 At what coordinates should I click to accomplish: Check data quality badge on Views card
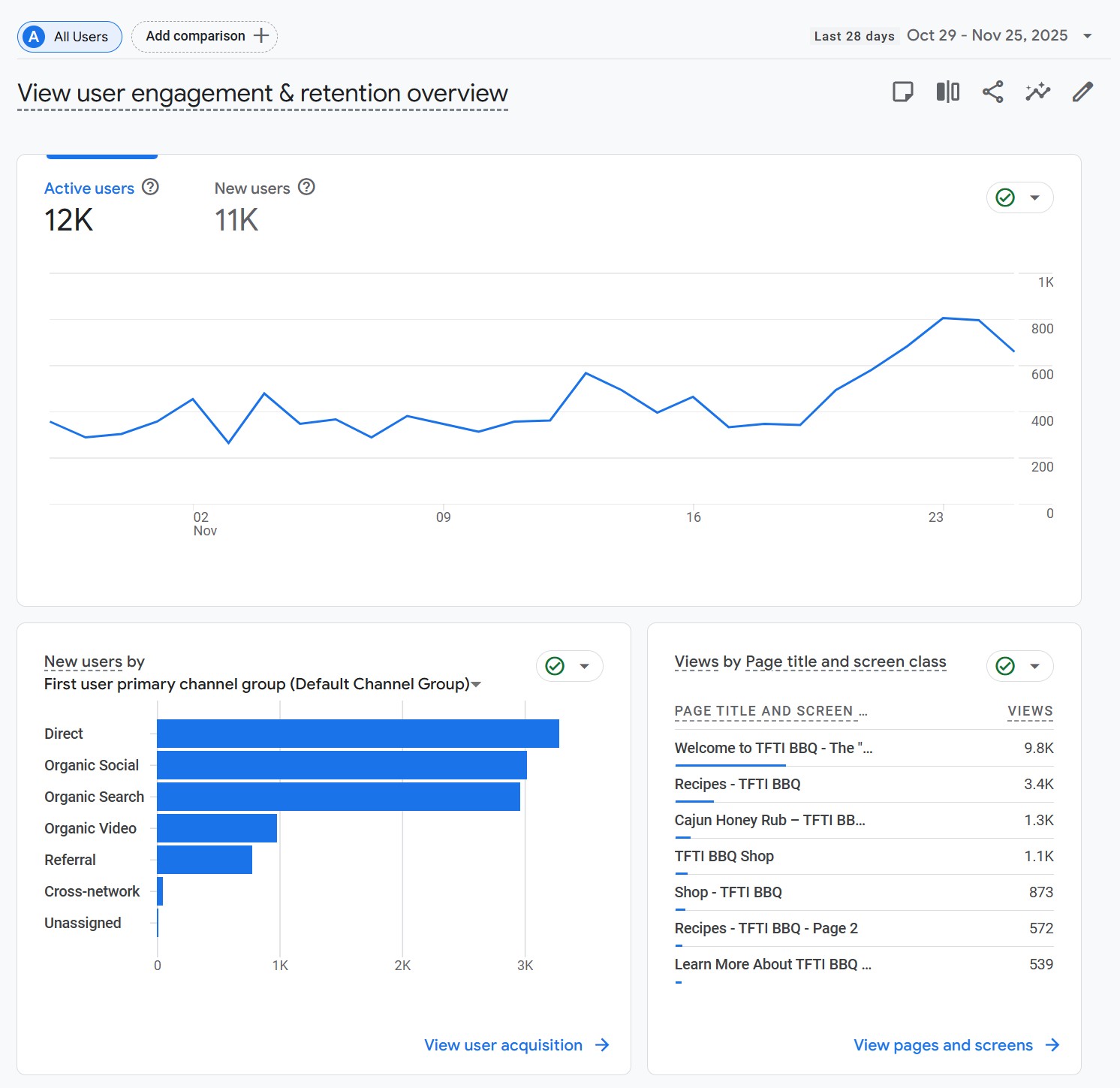pyautogui.click(x=1004, y=666)
